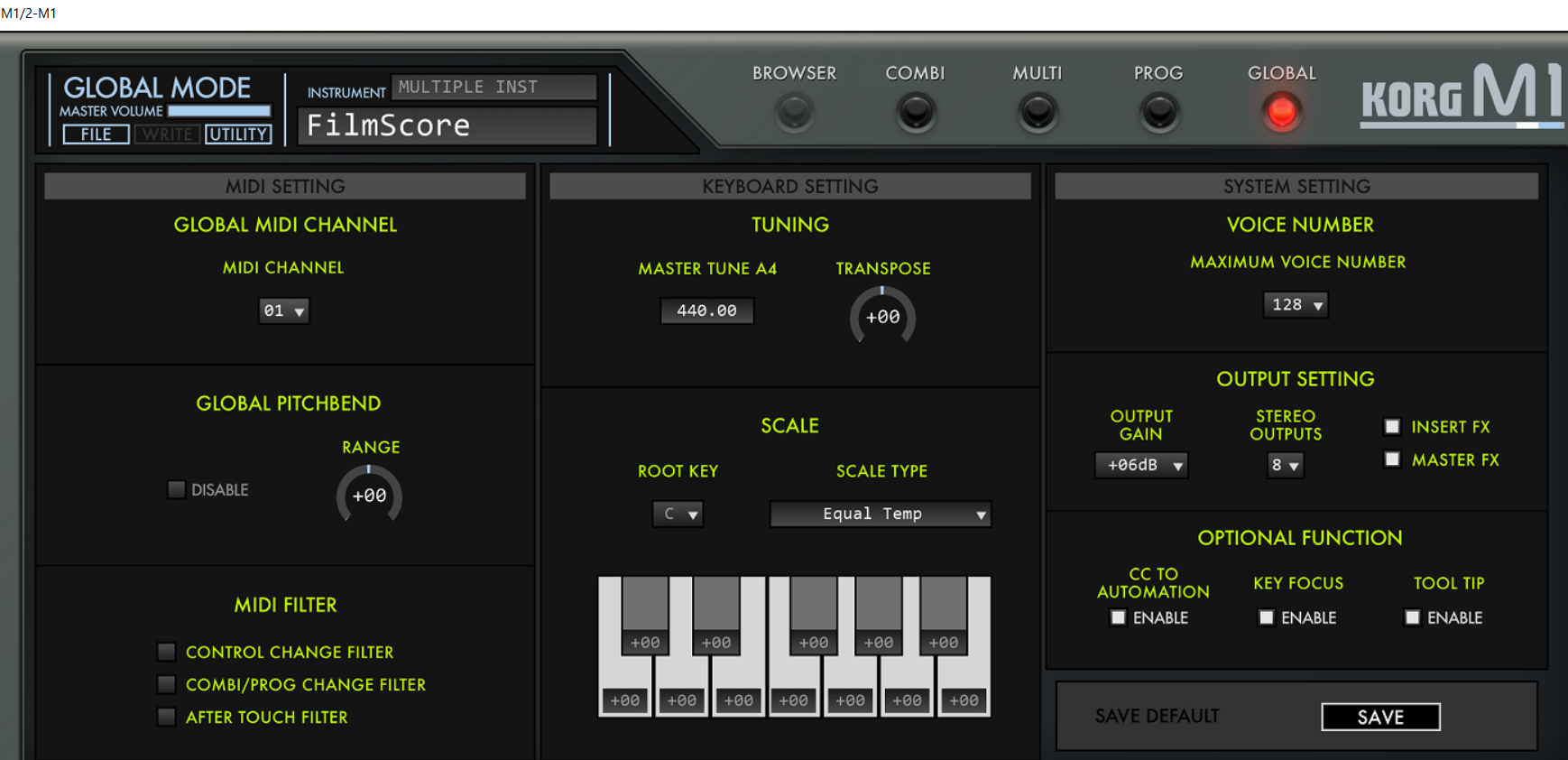Viewport: 1568px width, 760px height.
Task: Click fifth white key tuning value
Action: coord(851,700)
